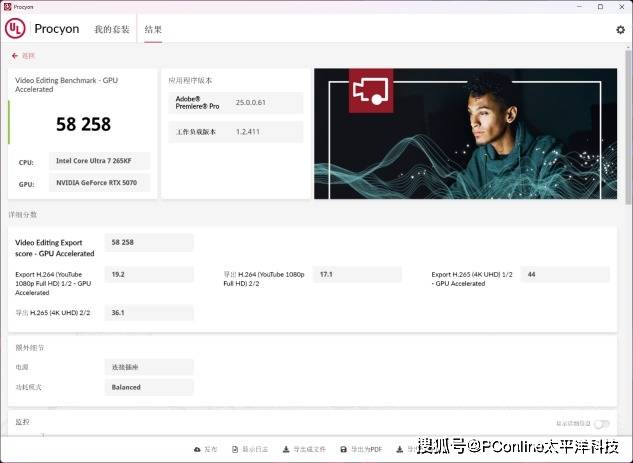The height and width of the screenshot is (463, 633).
Task: Click the 显示日志 show log icon
Action: (234, 450)
